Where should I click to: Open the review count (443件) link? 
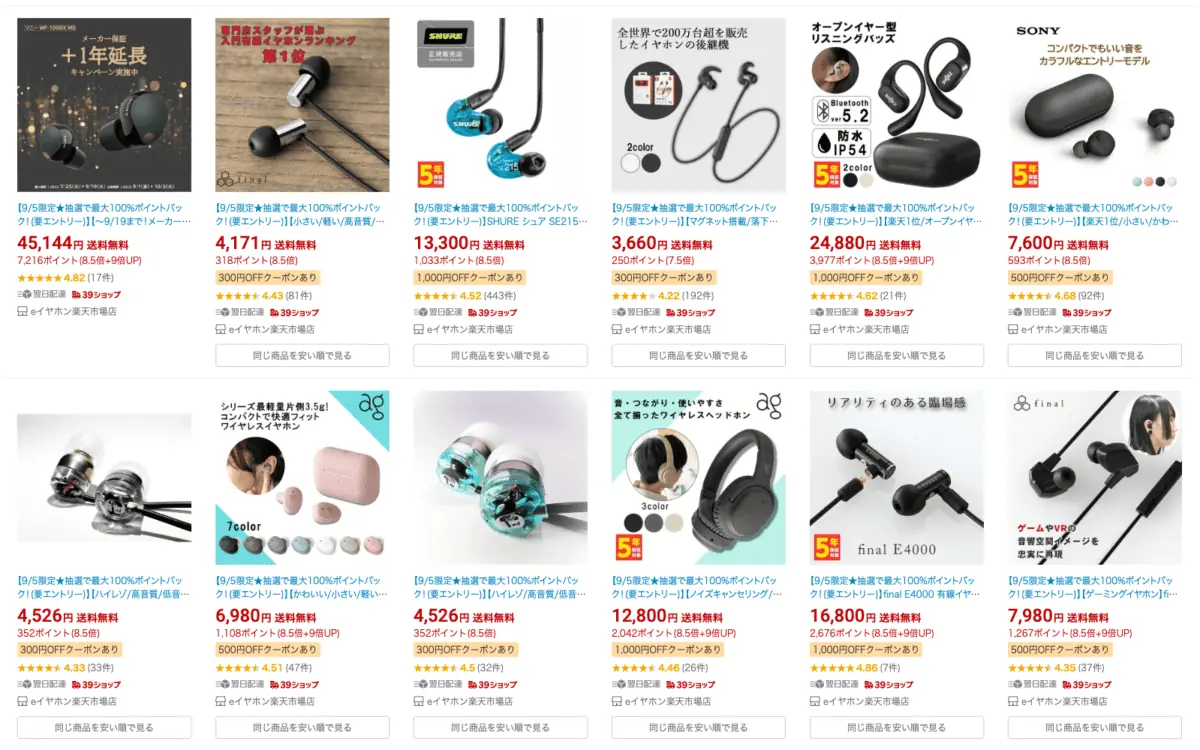pos(499,296)
